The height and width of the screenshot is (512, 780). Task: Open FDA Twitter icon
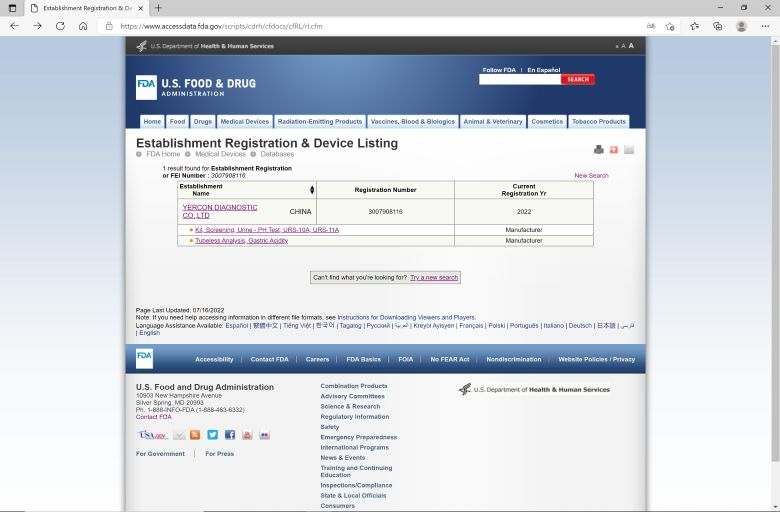[x=212, y=435]
